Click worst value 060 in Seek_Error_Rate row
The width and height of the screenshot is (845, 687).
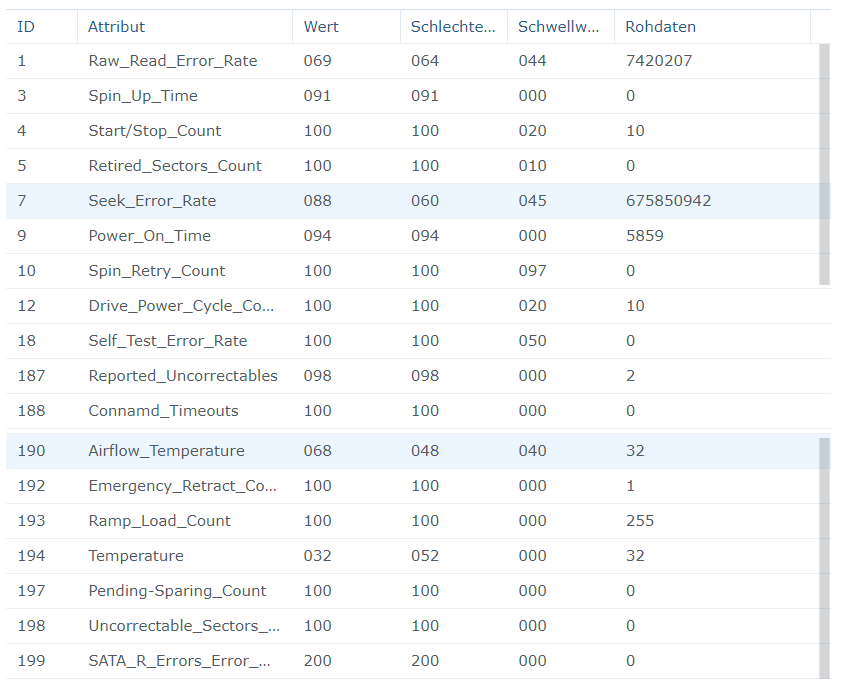point(425,201)
